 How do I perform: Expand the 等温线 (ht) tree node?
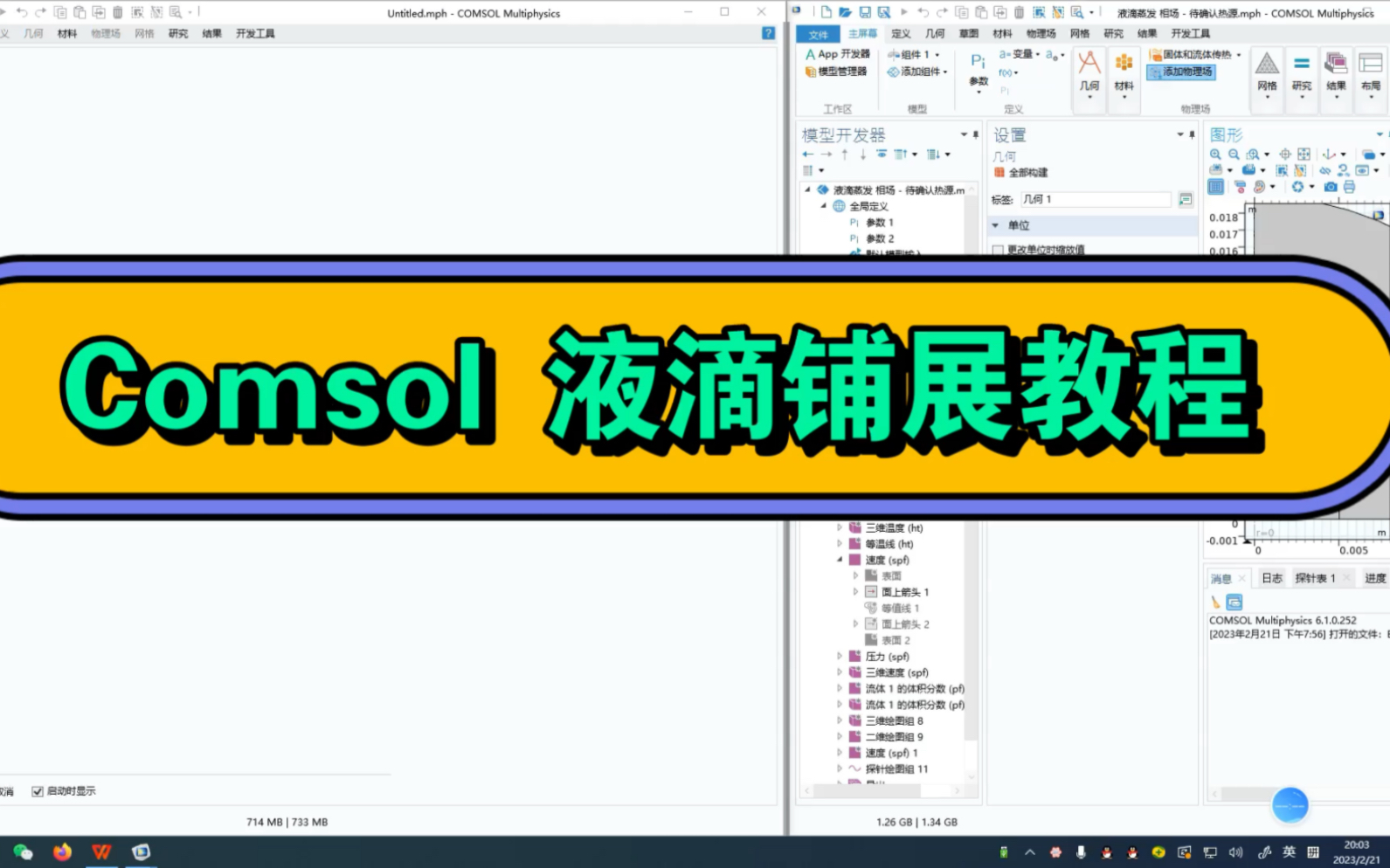pyautogui.click(x=840, y=544)
